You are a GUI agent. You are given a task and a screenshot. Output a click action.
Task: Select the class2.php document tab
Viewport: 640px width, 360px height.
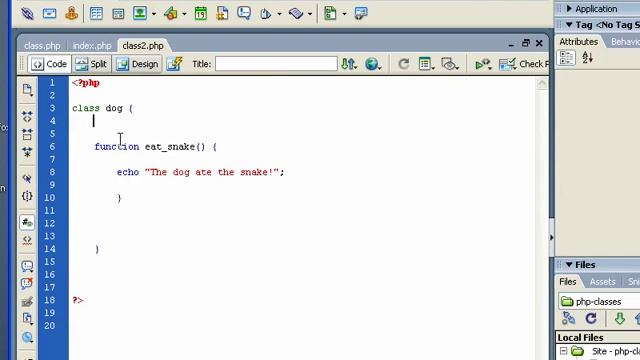tap(143, 46)
